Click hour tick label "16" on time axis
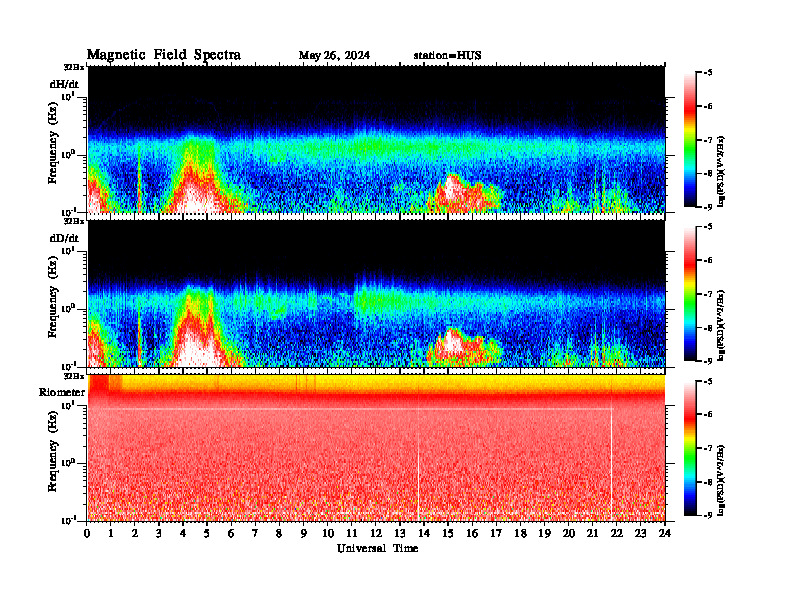This screenshot has height=612, width=792. pos(472,534)
